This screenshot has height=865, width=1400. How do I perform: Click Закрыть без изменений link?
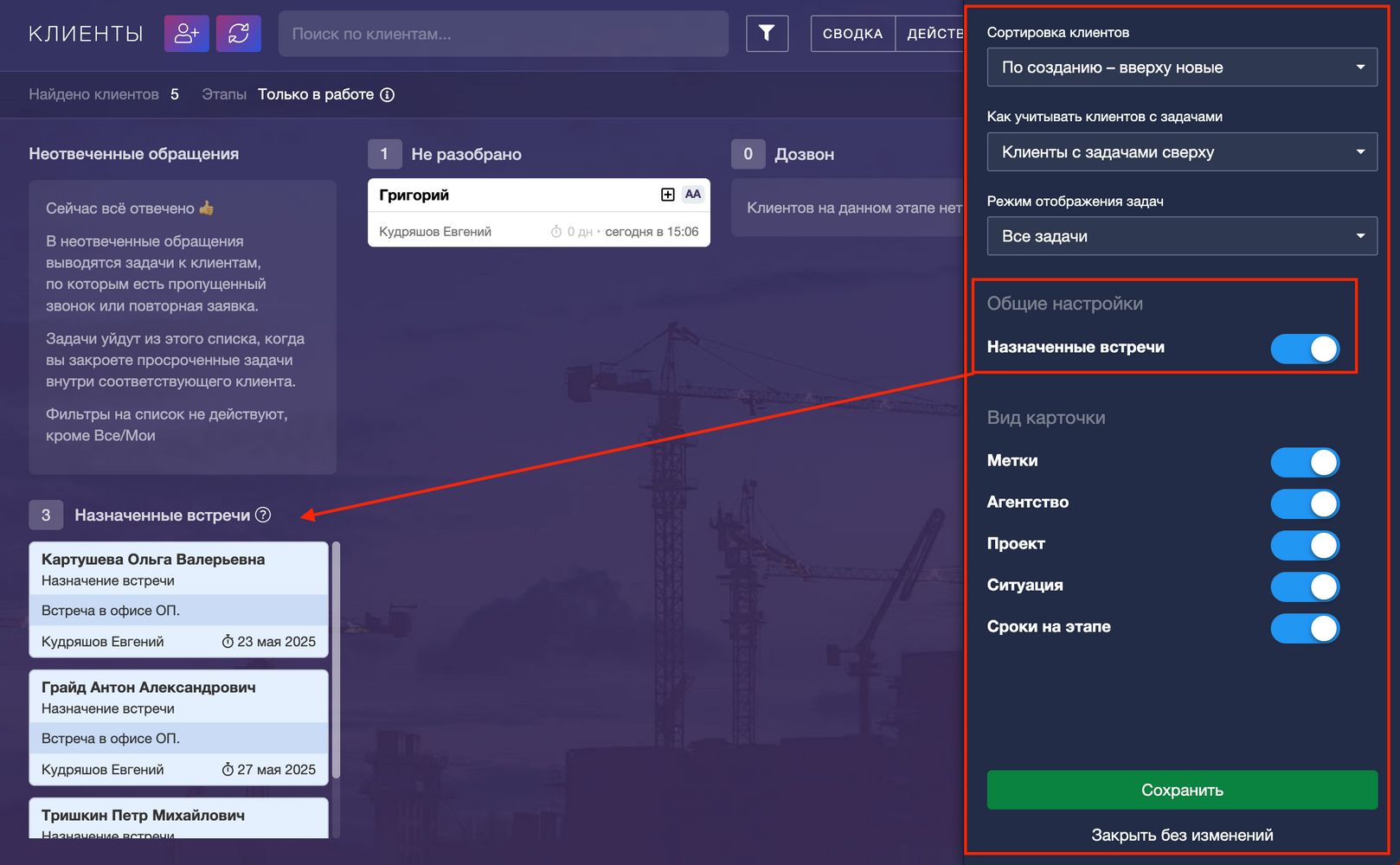(x=1182, y=836)
